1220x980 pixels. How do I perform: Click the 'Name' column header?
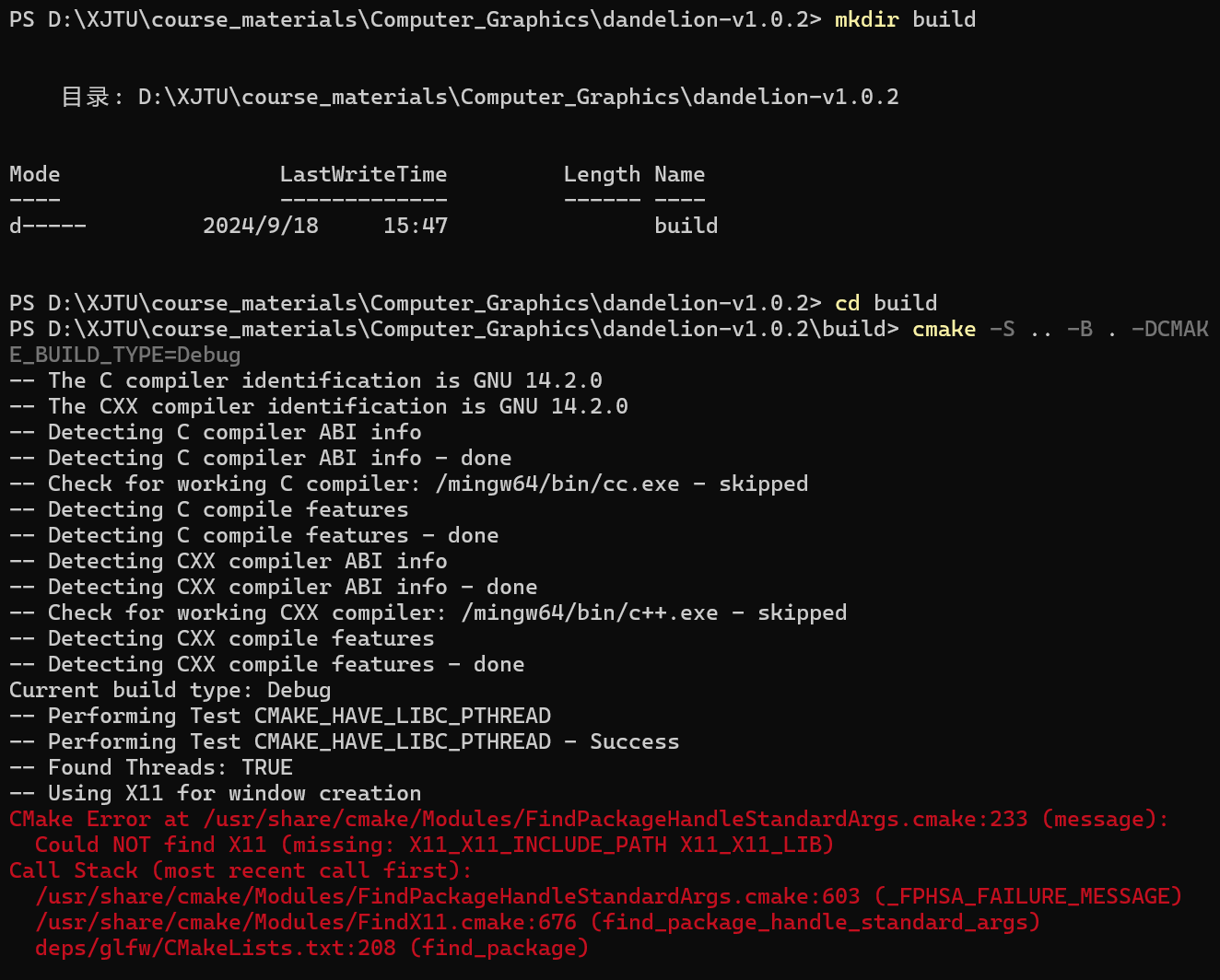coord(680,174)
